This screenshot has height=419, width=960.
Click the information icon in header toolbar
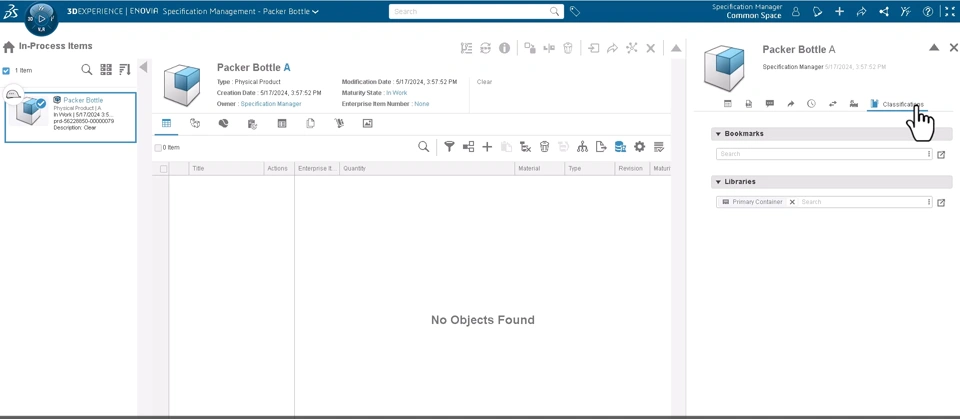tap(504, 48)
